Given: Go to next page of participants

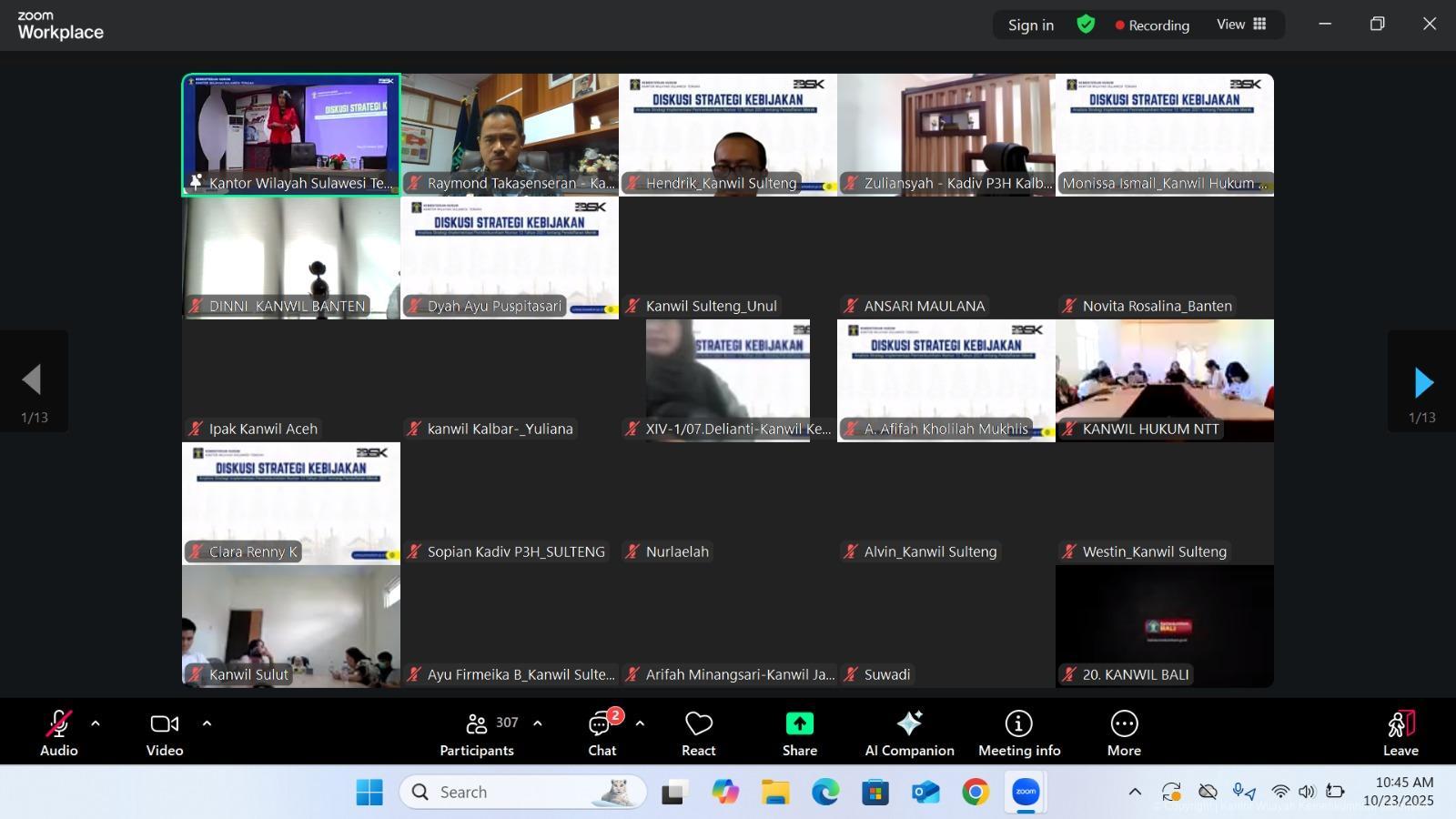Looking at the screenshot, I should coord(1423,382).
